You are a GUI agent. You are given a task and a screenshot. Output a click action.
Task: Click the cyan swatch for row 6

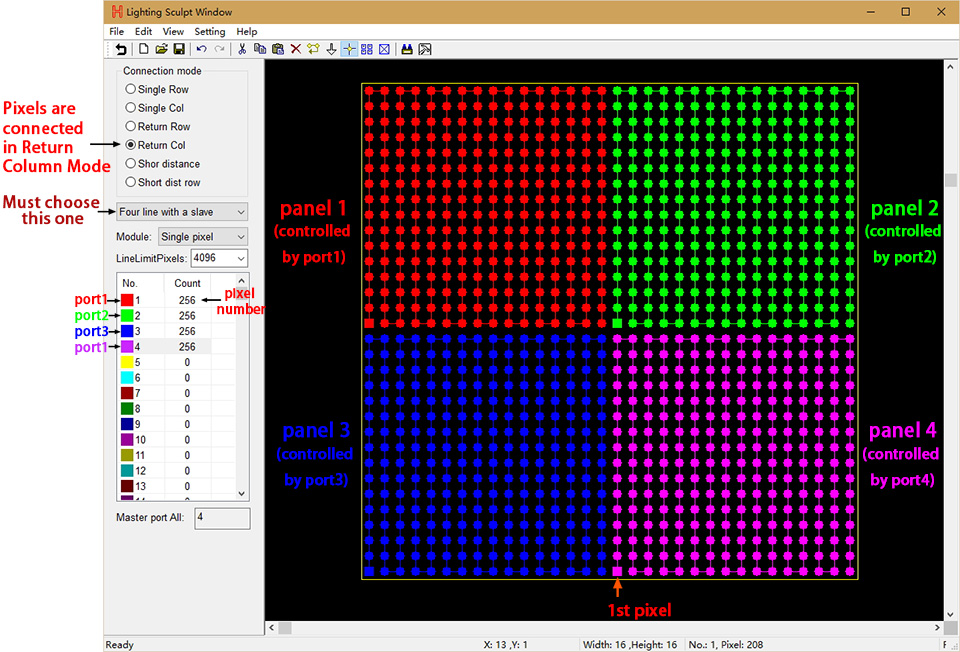pyautogui.click(x=127, y=378)
